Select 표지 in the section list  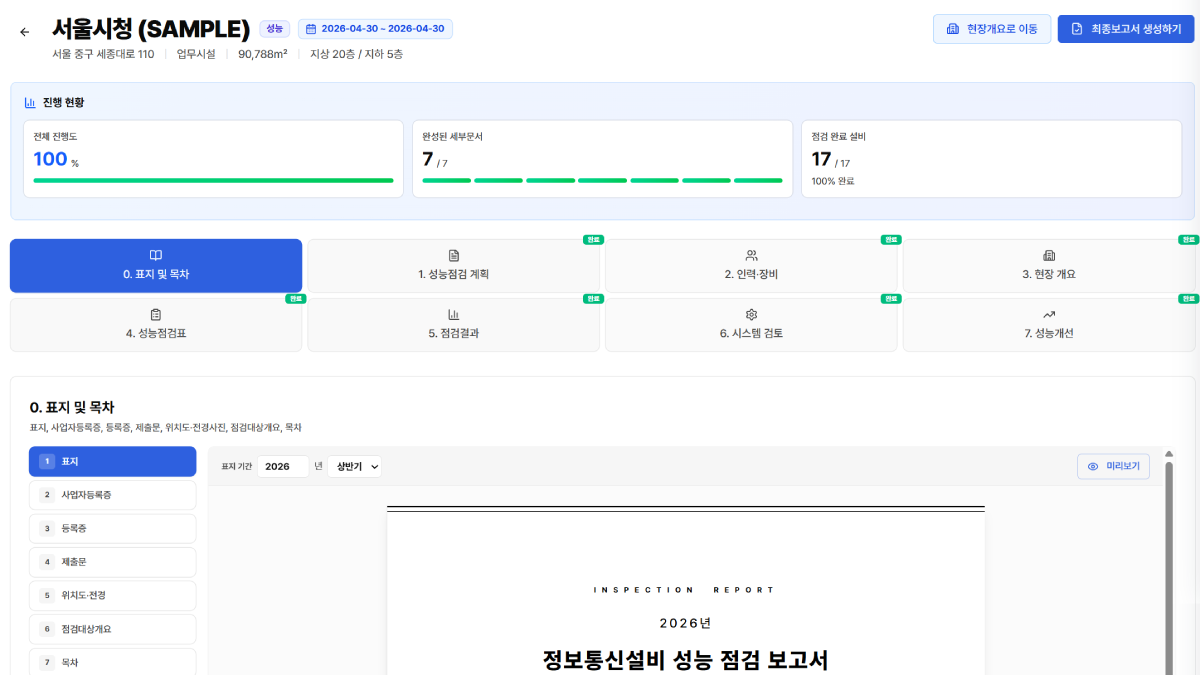113,462
